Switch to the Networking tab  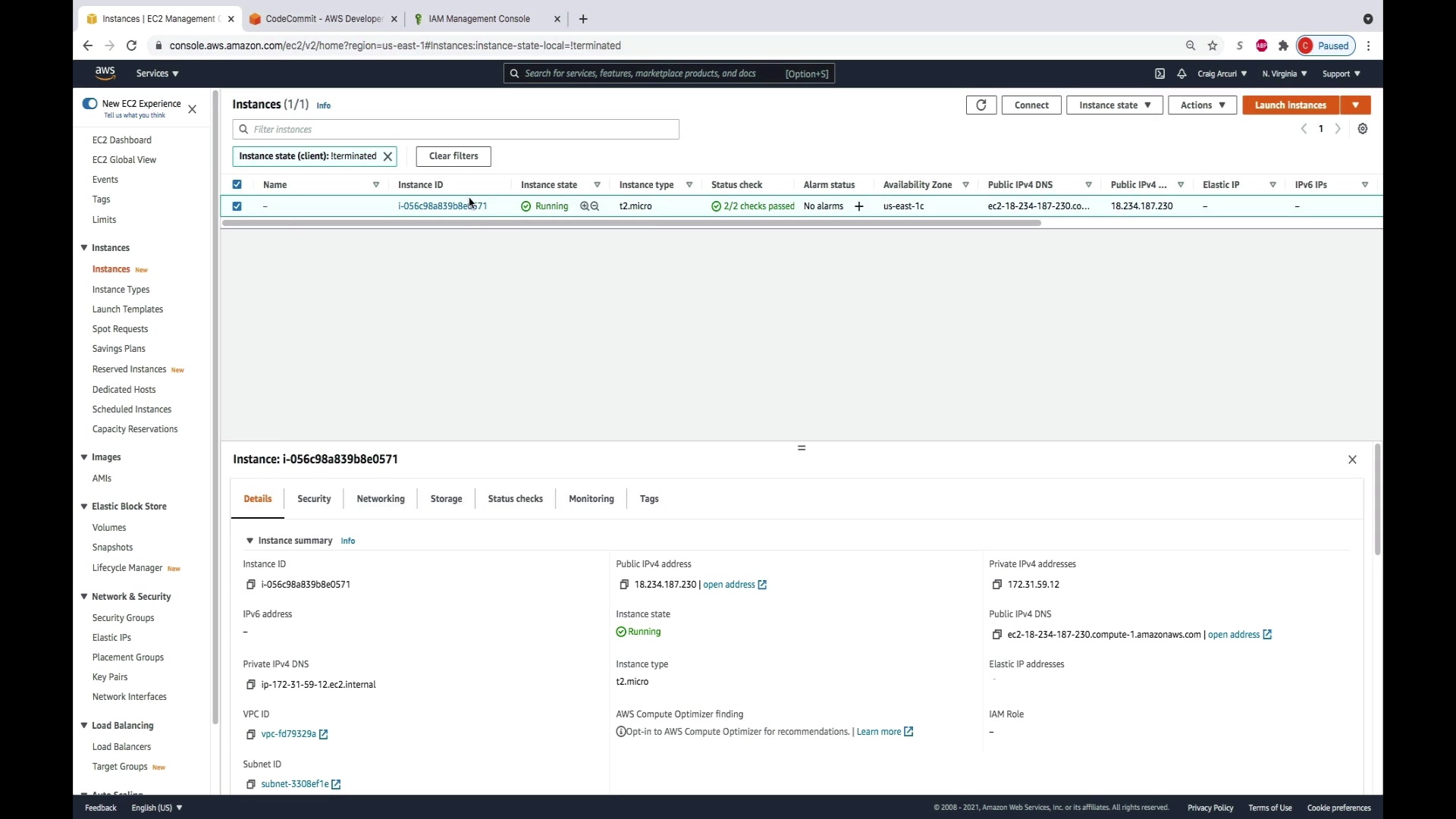point(380,499)
